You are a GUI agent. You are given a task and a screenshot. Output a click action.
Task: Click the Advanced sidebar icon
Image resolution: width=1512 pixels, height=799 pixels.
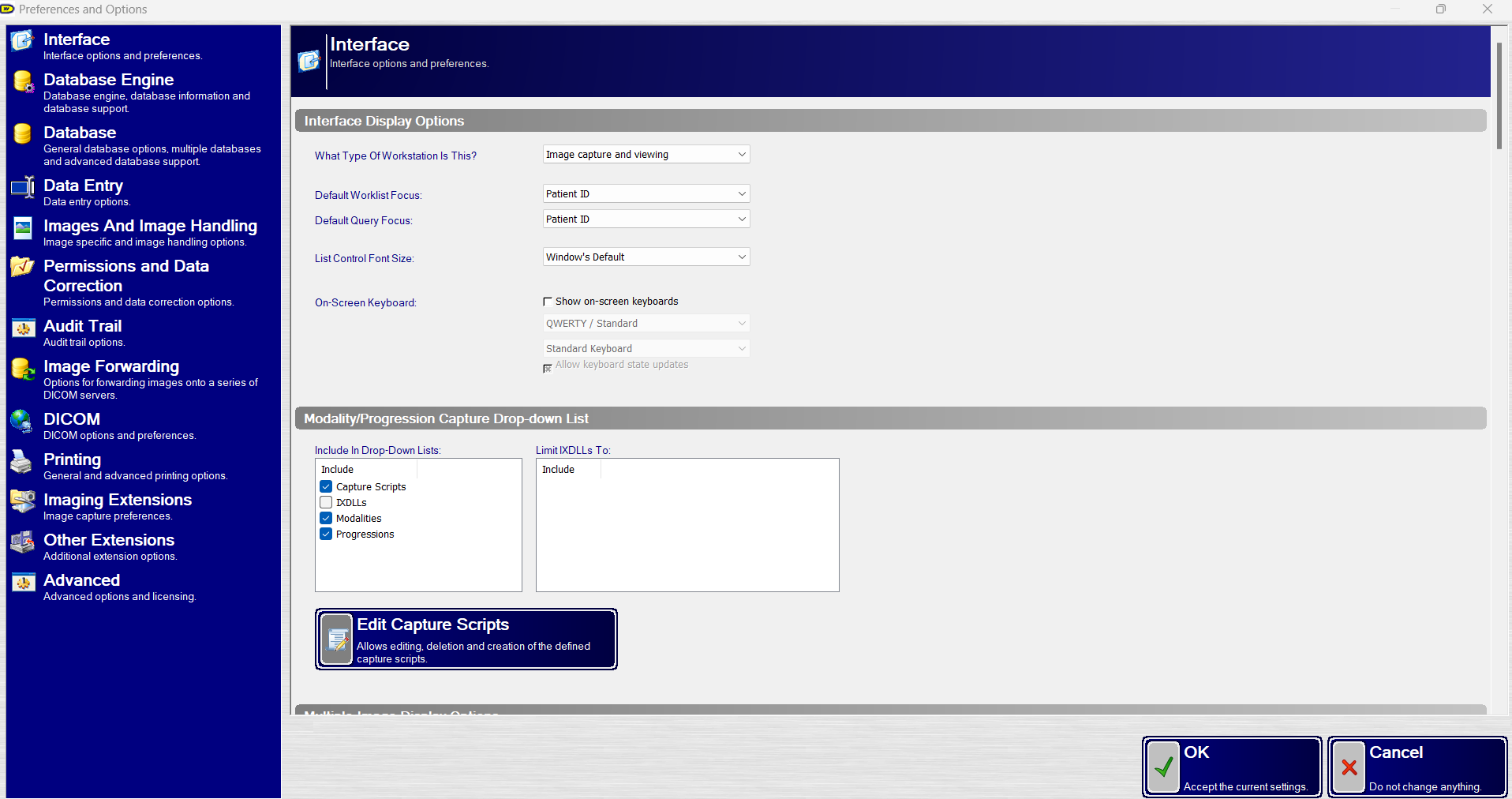[x=23, y=582]
